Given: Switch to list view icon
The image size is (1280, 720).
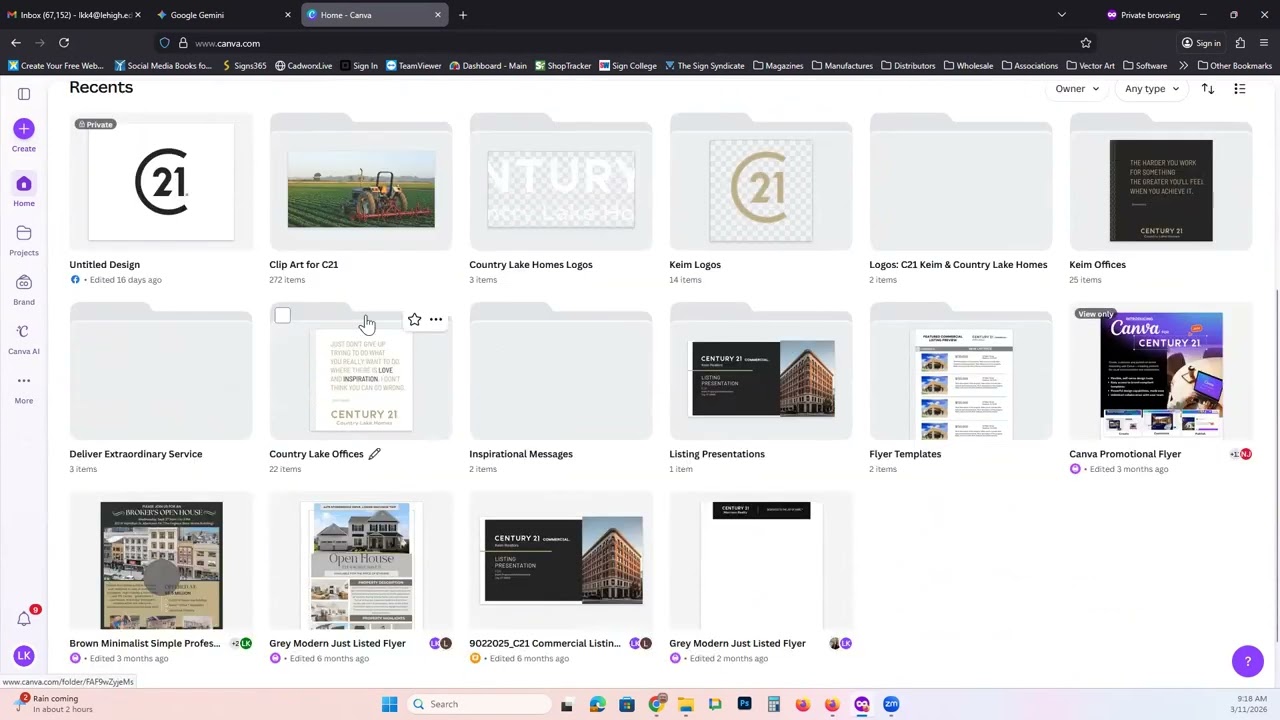Looking at the screenshot, I should pos(1240,89).
